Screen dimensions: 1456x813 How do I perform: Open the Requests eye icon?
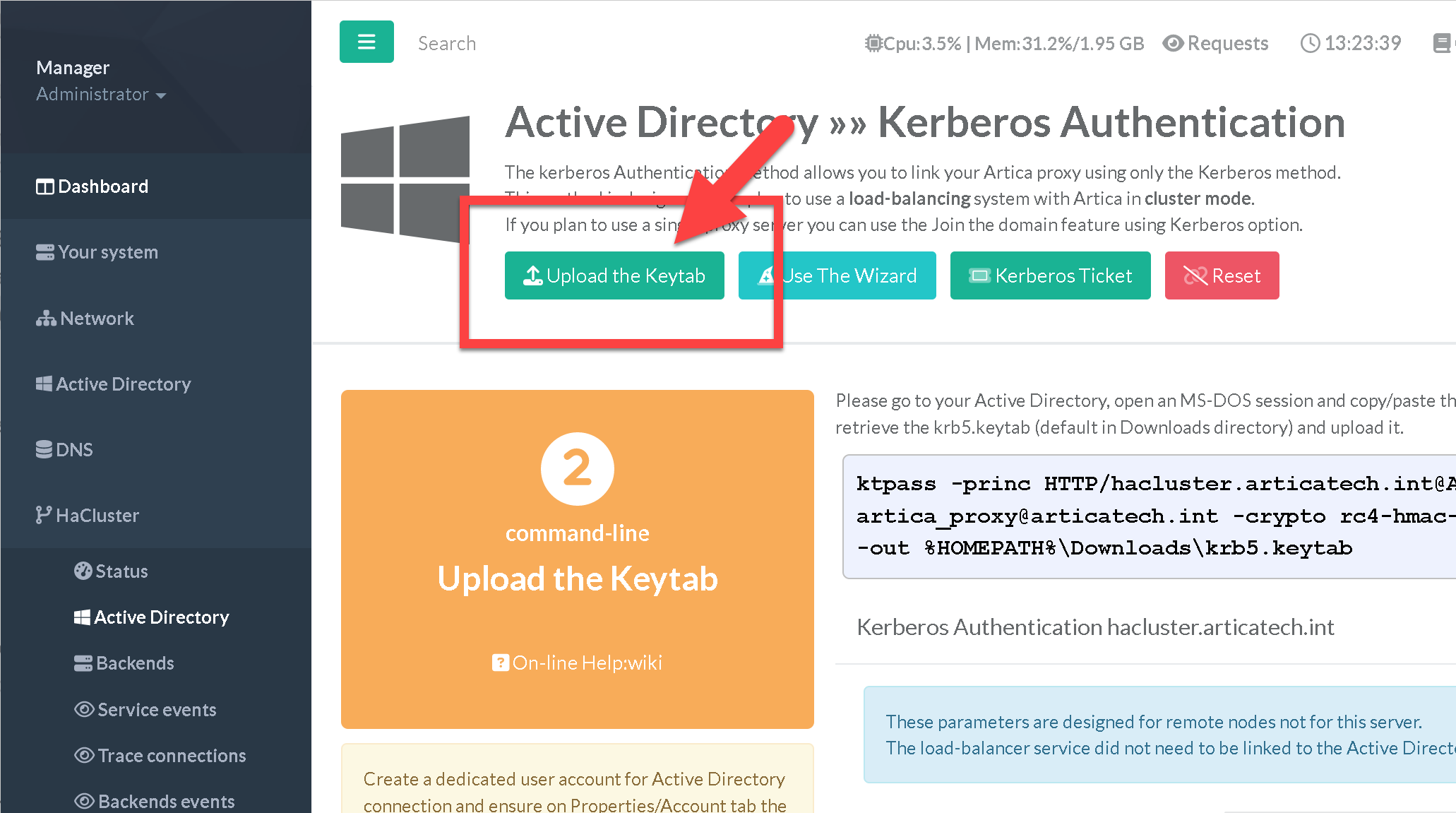pyautogui.click(x=1173, y=44)
